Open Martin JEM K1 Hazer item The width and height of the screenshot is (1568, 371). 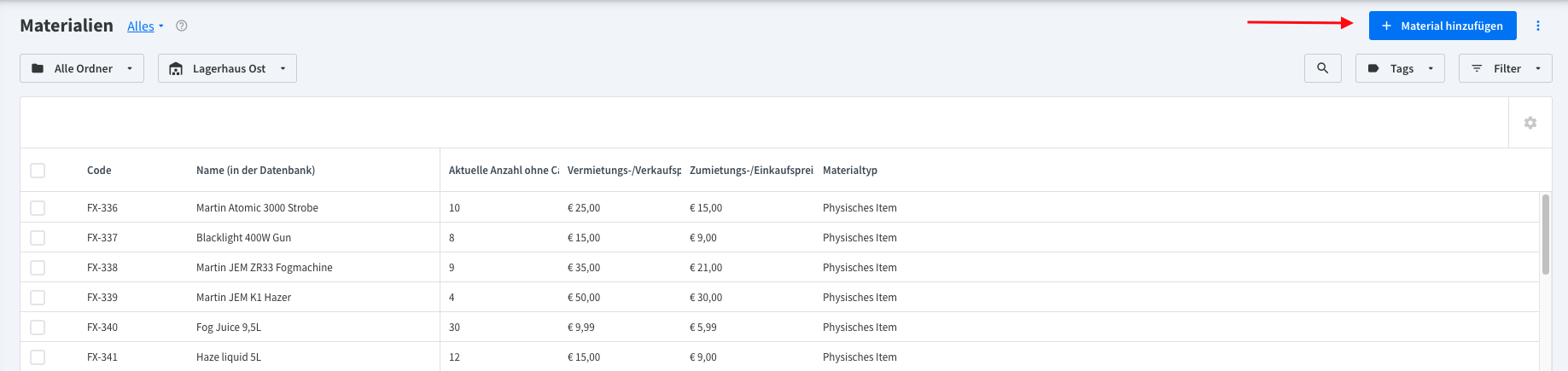click(243, 298)
